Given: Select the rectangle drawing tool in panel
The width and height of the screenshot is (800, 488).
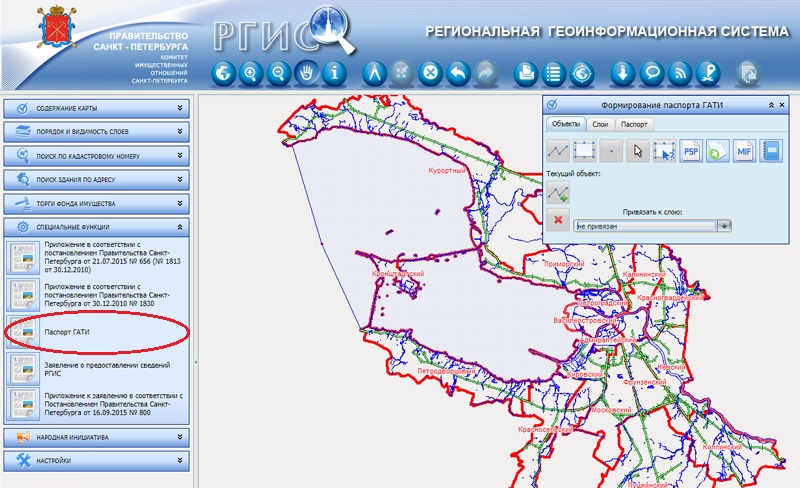Looking at the screenshot, I should point(585,151).
